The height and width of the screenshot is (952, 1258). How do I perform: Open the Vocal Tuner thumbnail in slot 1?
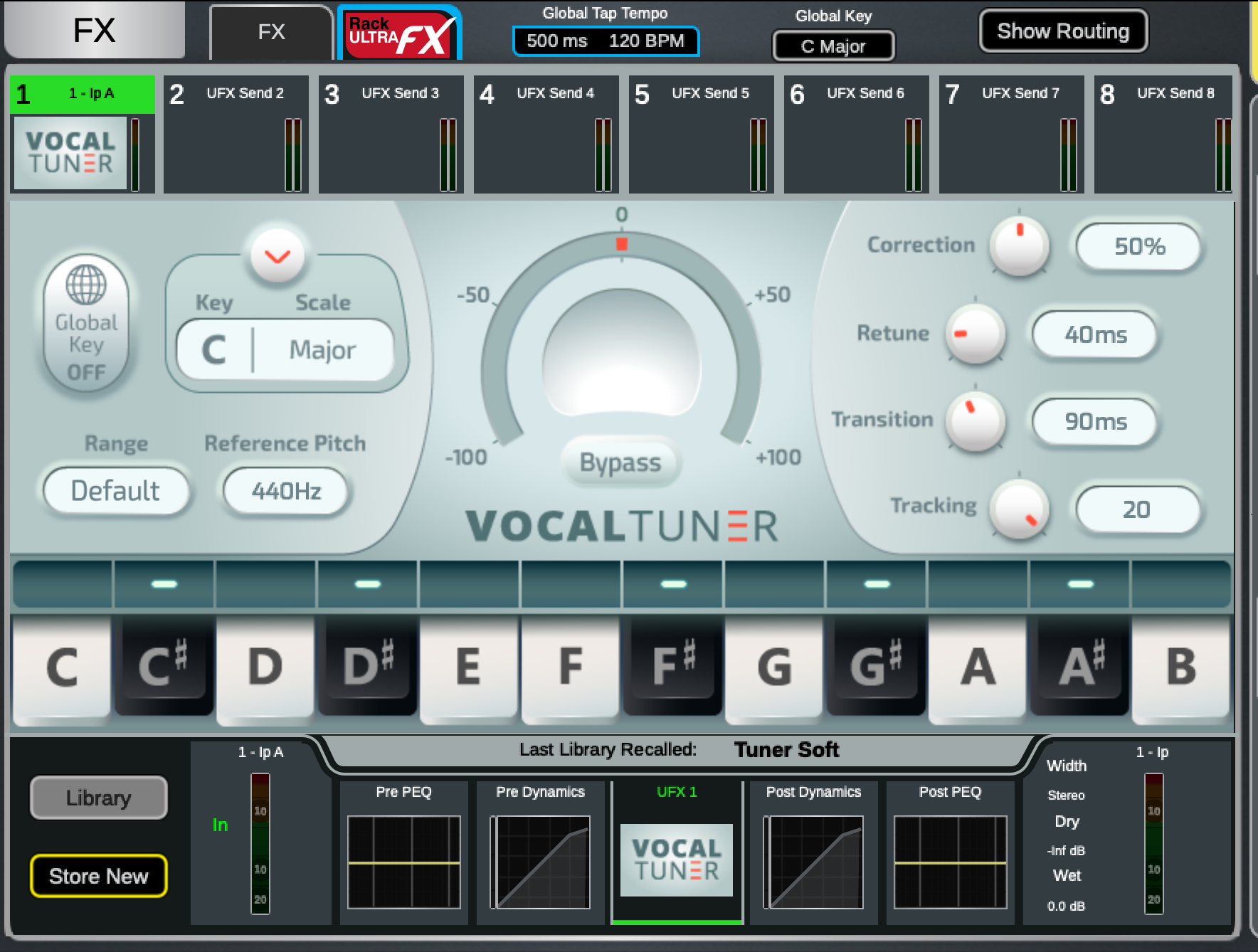(70, 153)
